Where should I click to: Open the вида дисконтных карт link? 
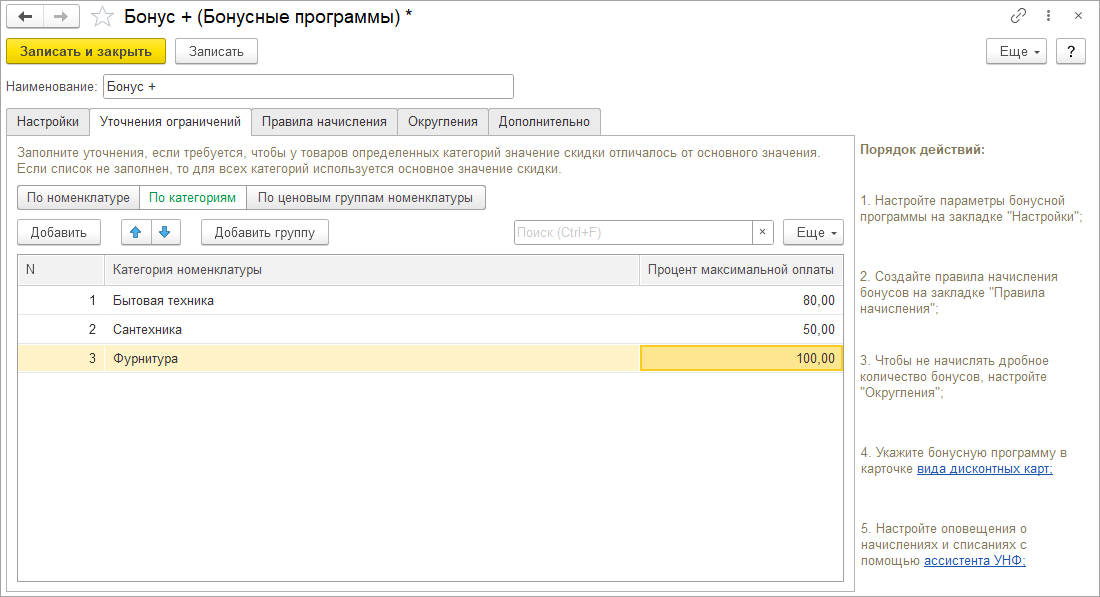(x=984, y=469)
